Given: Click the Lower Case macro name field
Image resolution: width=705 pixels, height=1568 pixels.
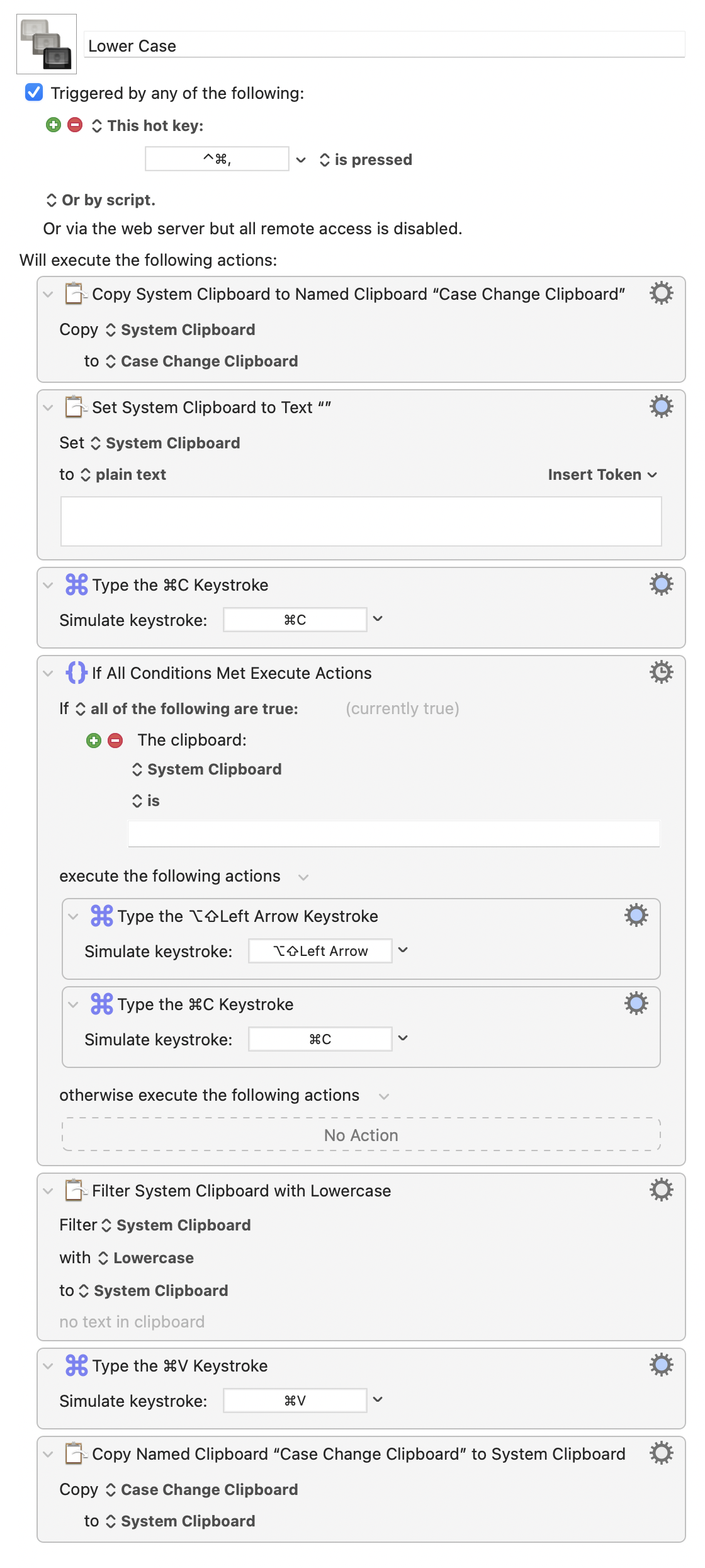Looking at the screenshot, I should coord(384,46).
